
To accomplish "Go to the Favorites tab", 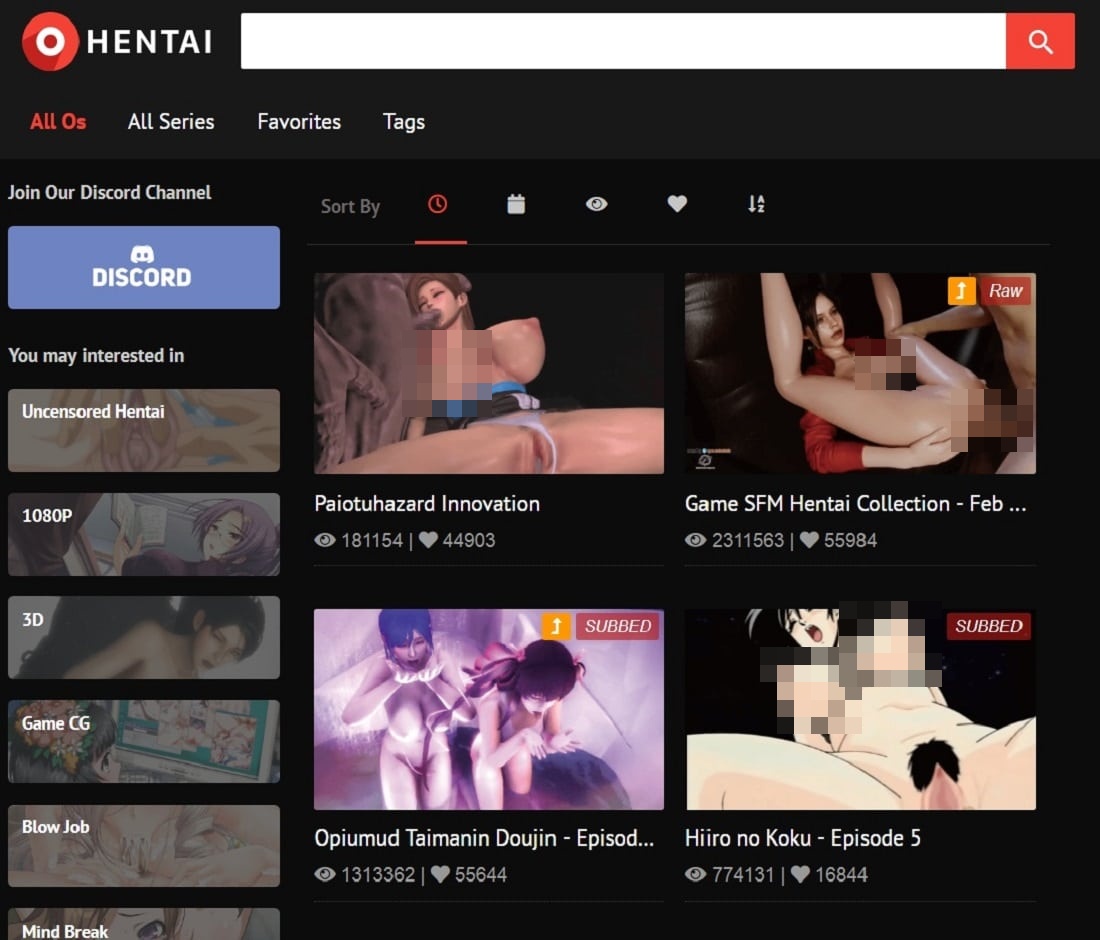I will click(x=299, y=122).
